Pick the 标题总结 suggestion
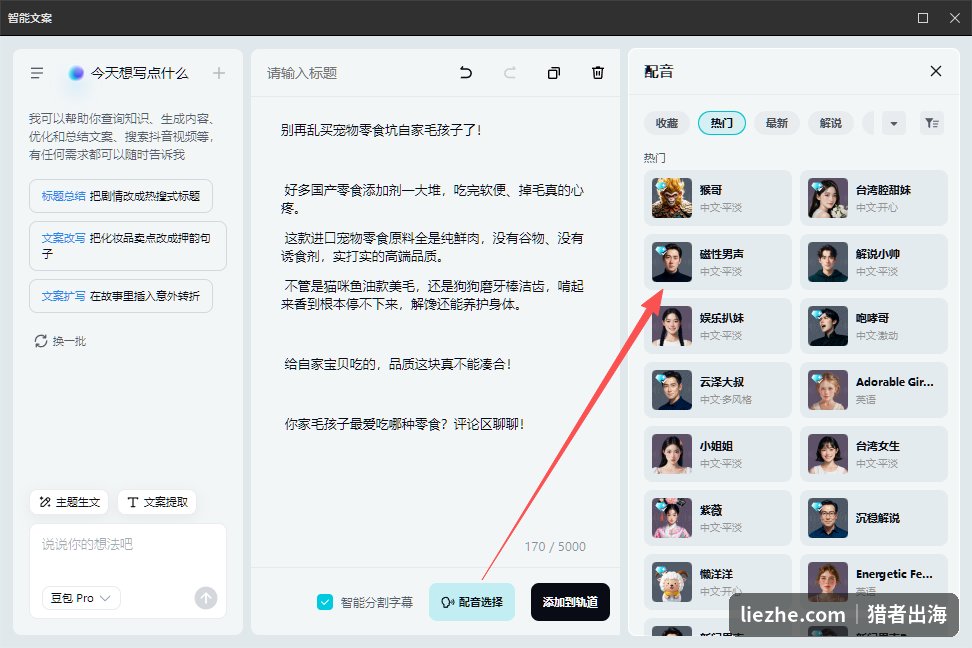Screen dimensions: 972x648 (121, 196)
